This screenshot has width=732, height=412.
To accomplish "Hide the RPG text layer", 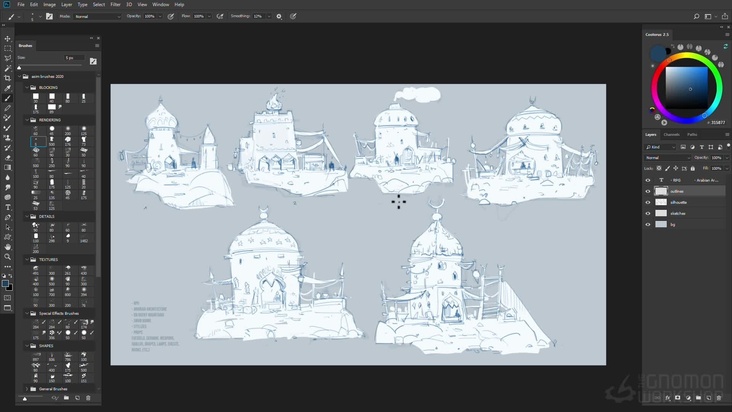I will click(x=648, y=180).
